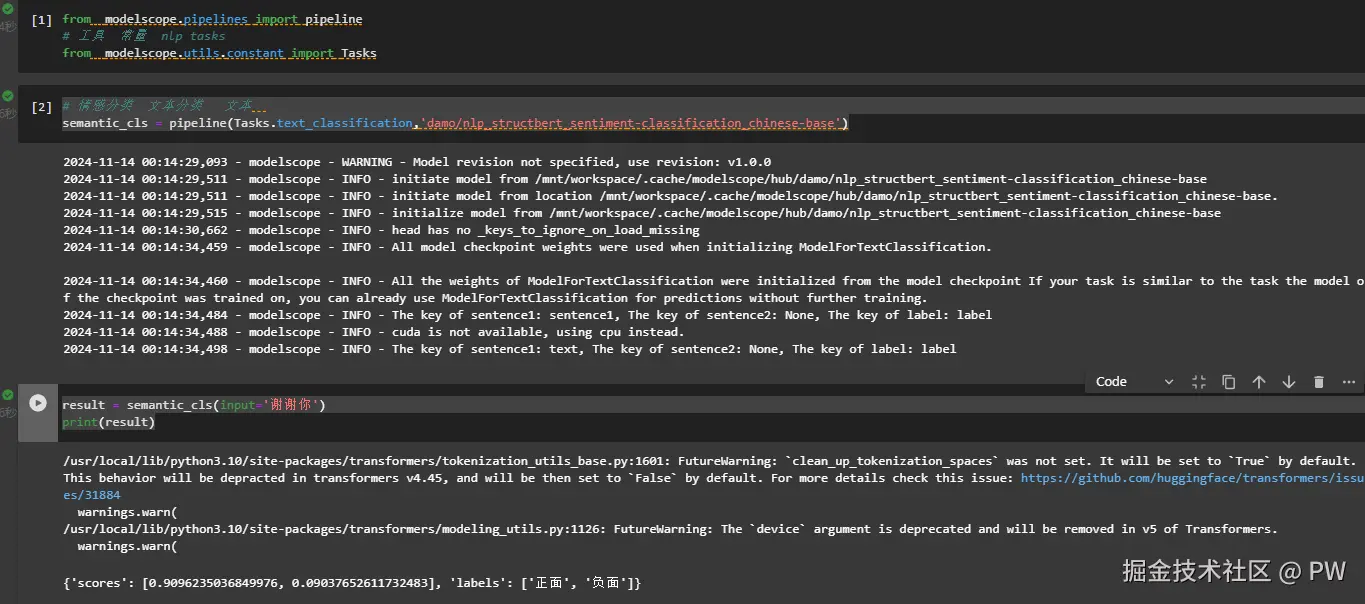The width and height of the screenshot is (1365, 604).
Task: Duplicate the cell with the copy icon
Action: (x=1229, y=382)
